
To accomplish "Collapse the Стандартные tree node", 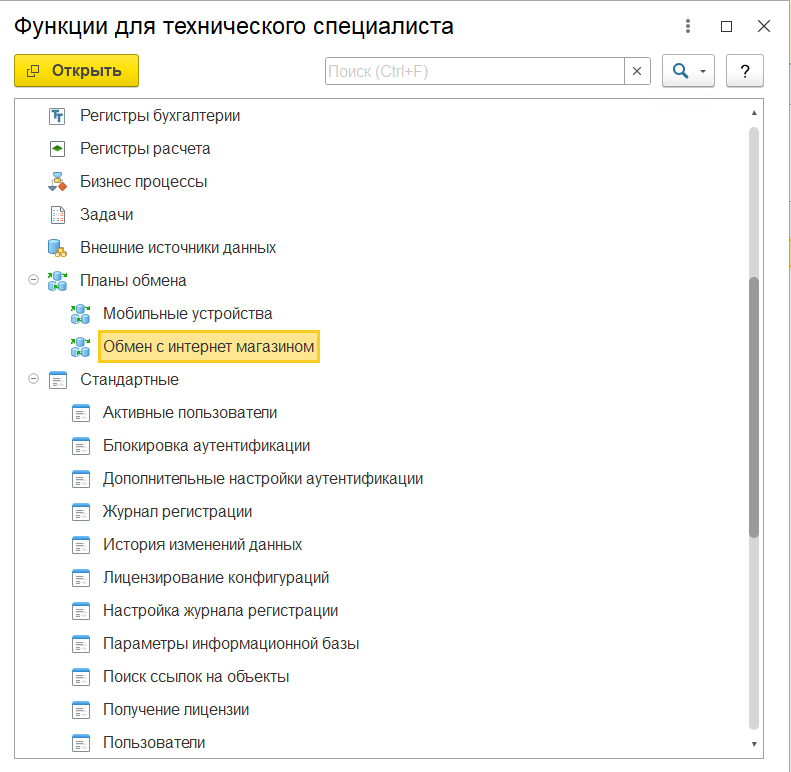I will point(34,380).
